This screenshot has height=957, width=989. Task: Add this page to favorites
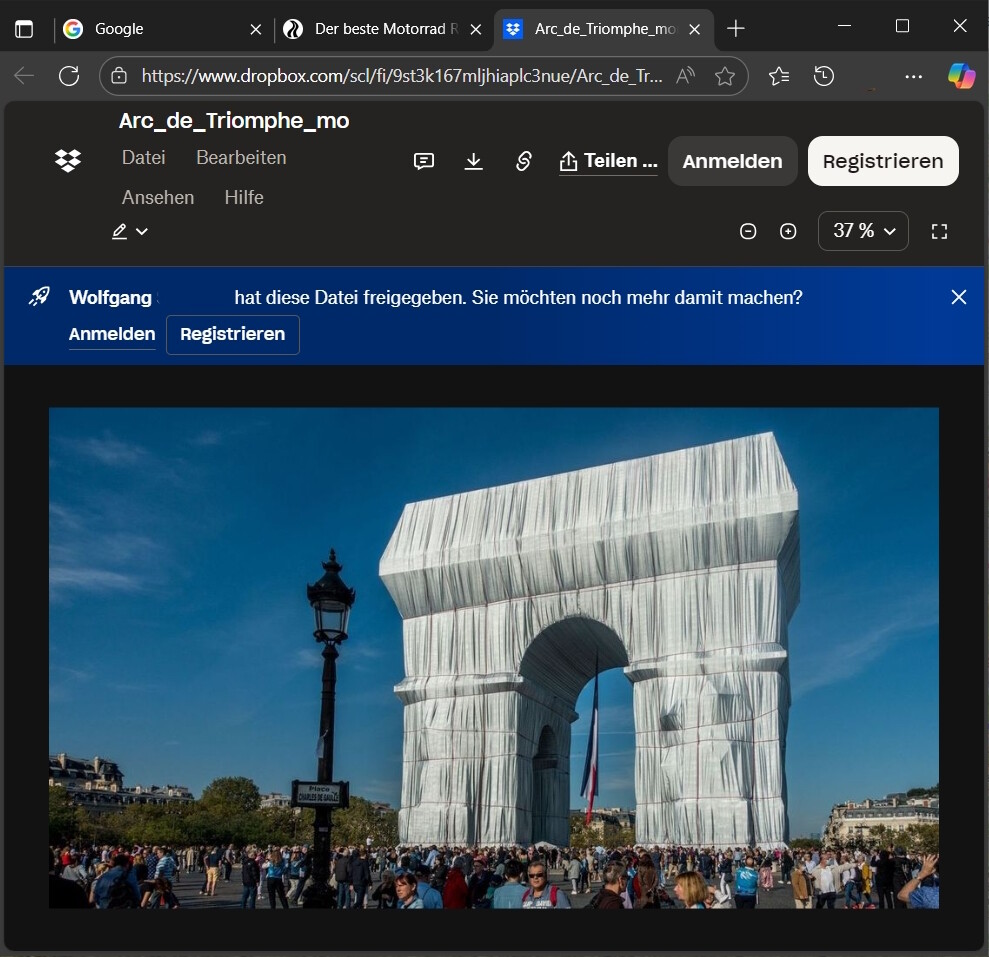point(725,76)
